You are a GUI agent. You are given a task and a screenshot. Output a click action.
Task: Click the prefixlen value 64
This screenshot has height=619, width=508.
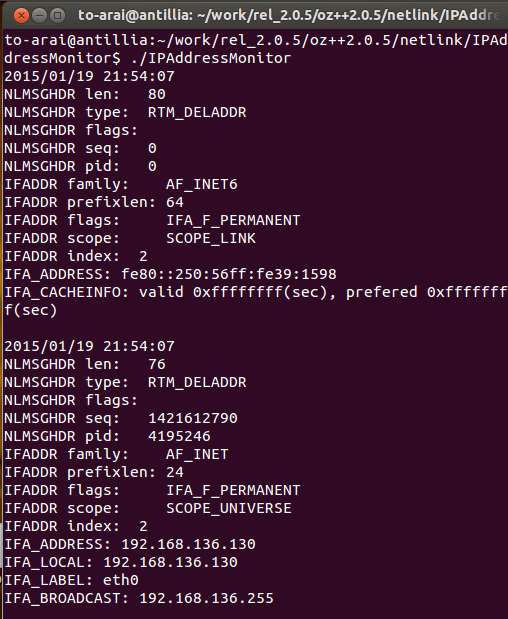click(175, 203)
